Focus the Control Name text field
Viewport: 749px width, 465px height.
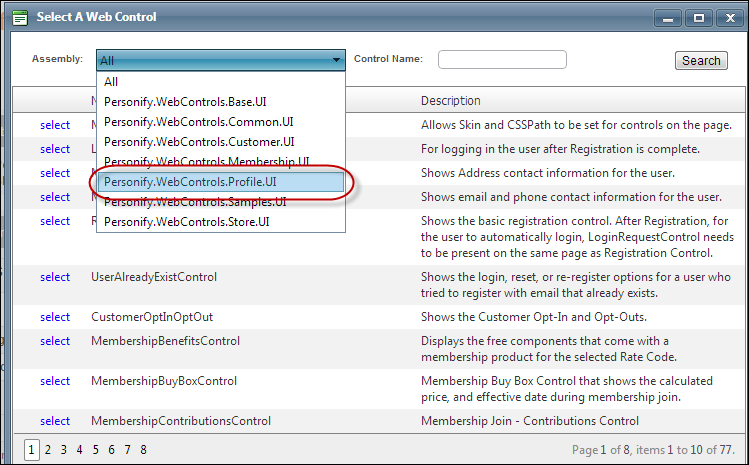(502, 60)
